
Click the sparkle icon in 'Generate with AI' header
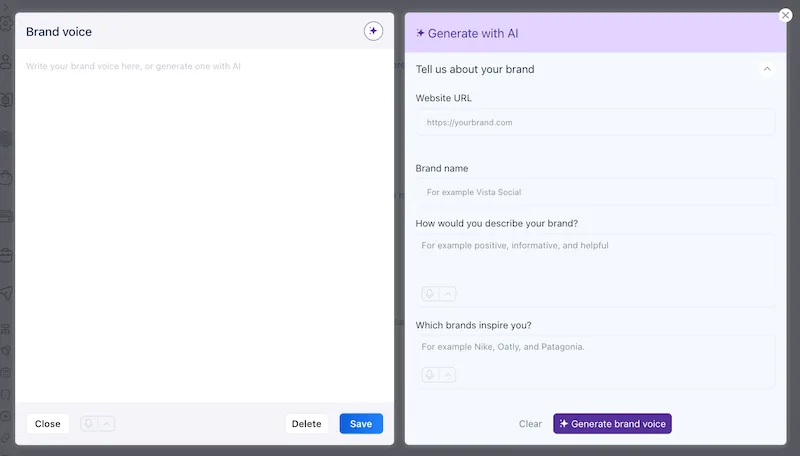point(420,33)
